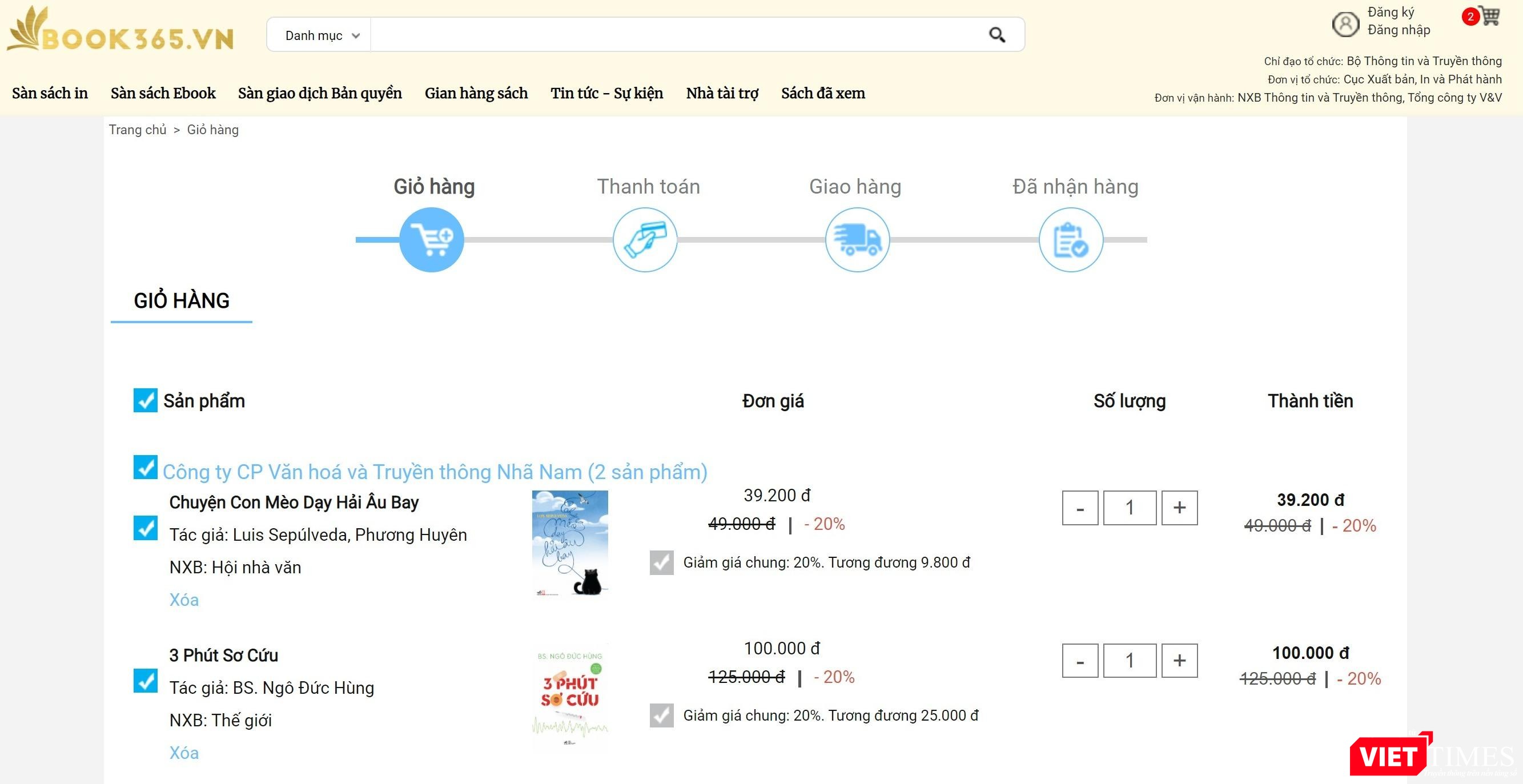Screen dimensions: 1523x784
Task: Toggle the Nhã Nam company group checkbox
Action: 146,467
